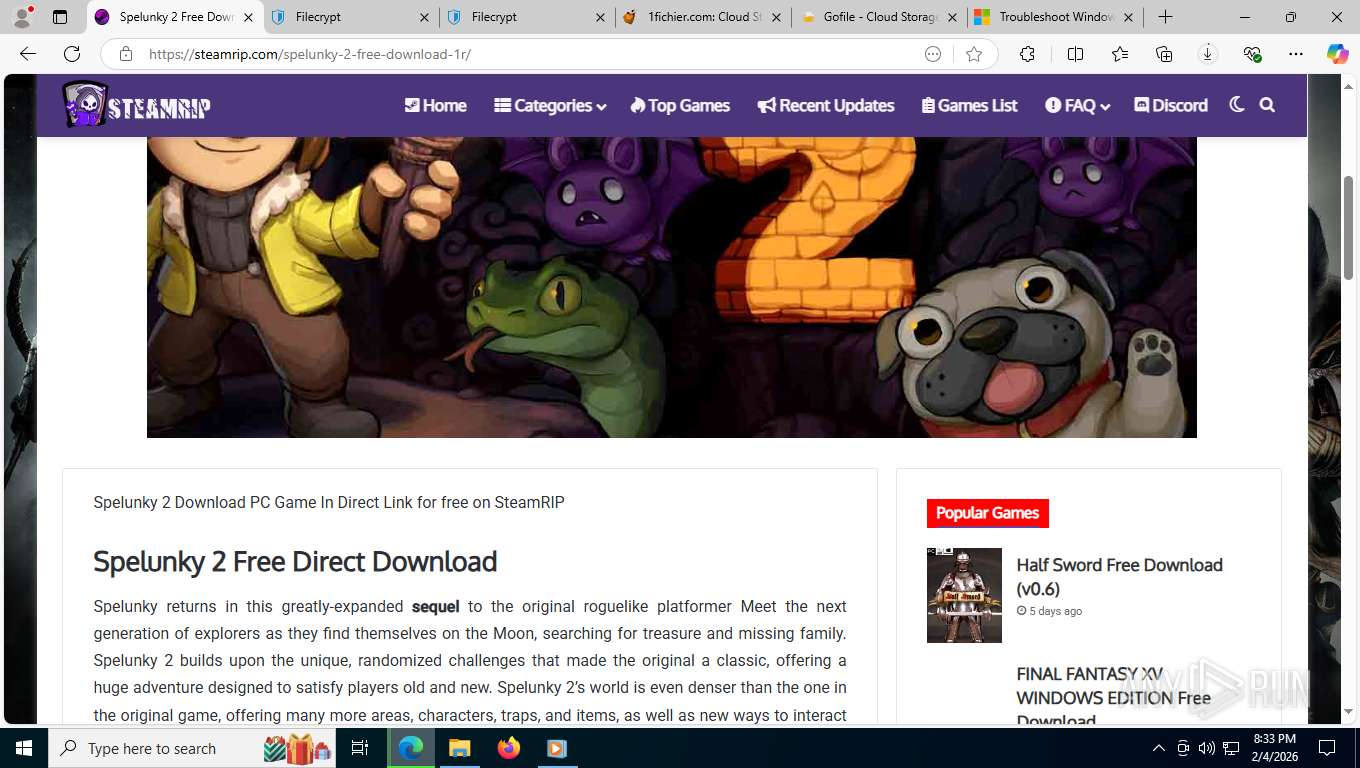Go back to the previous page

[28, 54]
